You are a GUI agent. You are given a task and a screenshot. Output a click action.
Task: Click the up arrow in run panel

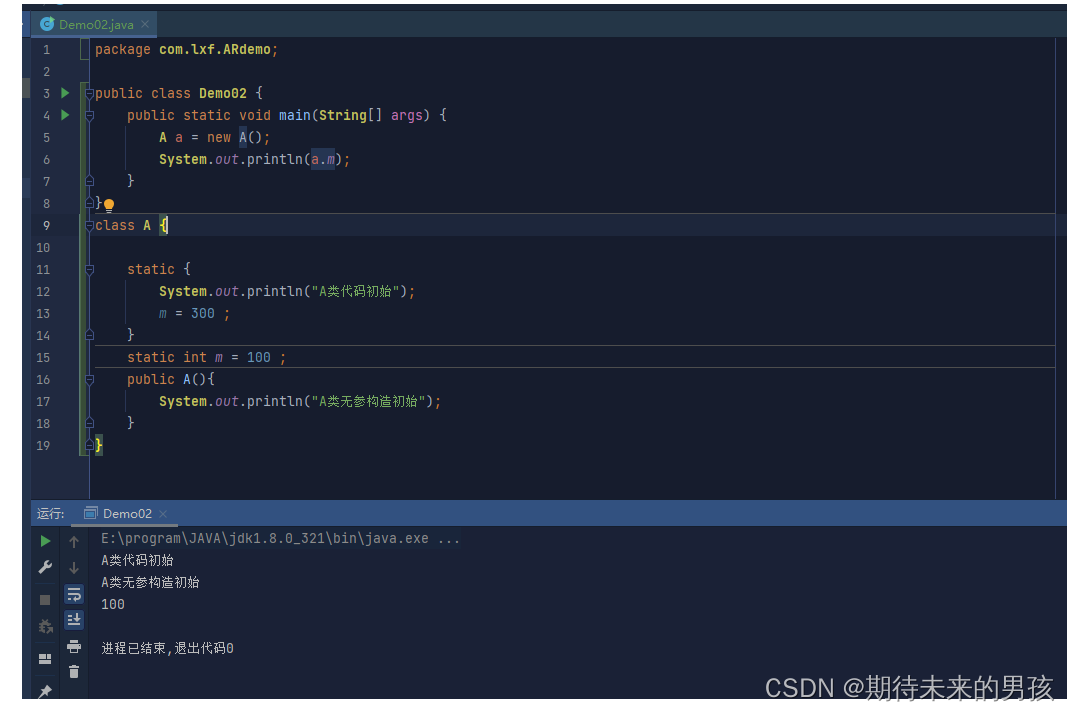(74, 542)
